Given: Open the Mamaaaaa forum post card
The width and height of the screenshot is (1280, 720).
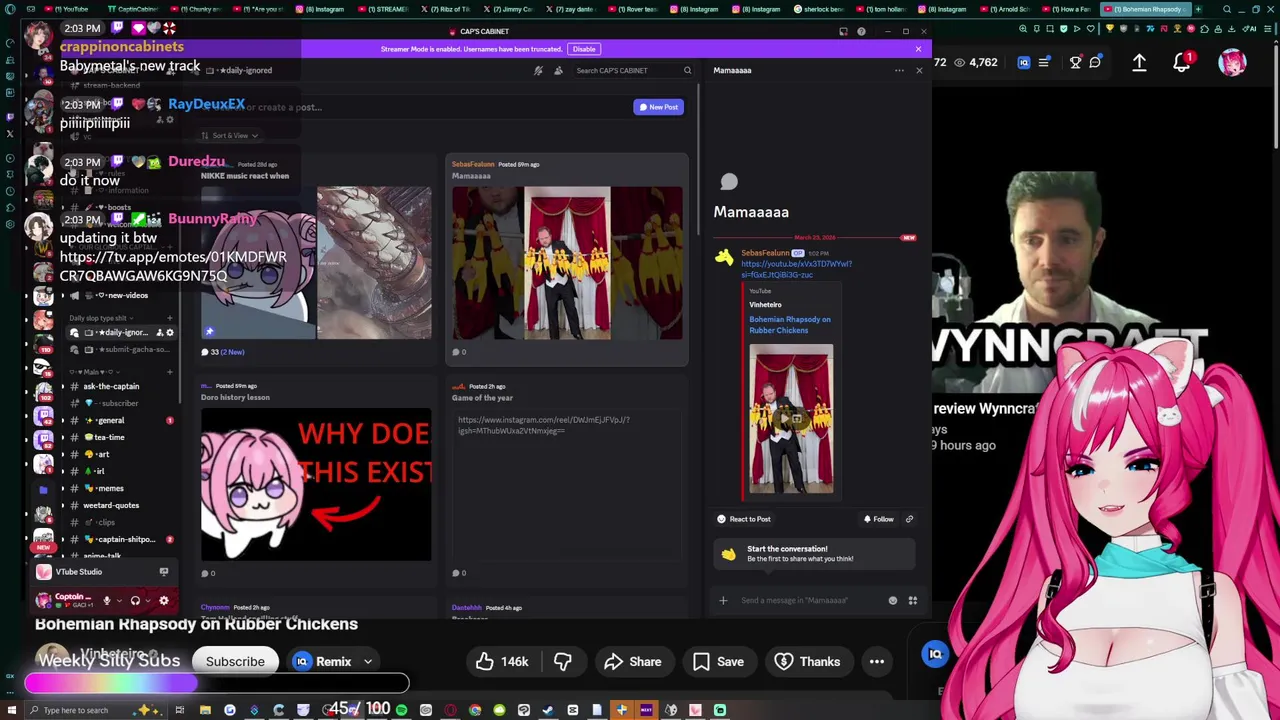Looking at the screenshot, I should click(x=567, y=258).
